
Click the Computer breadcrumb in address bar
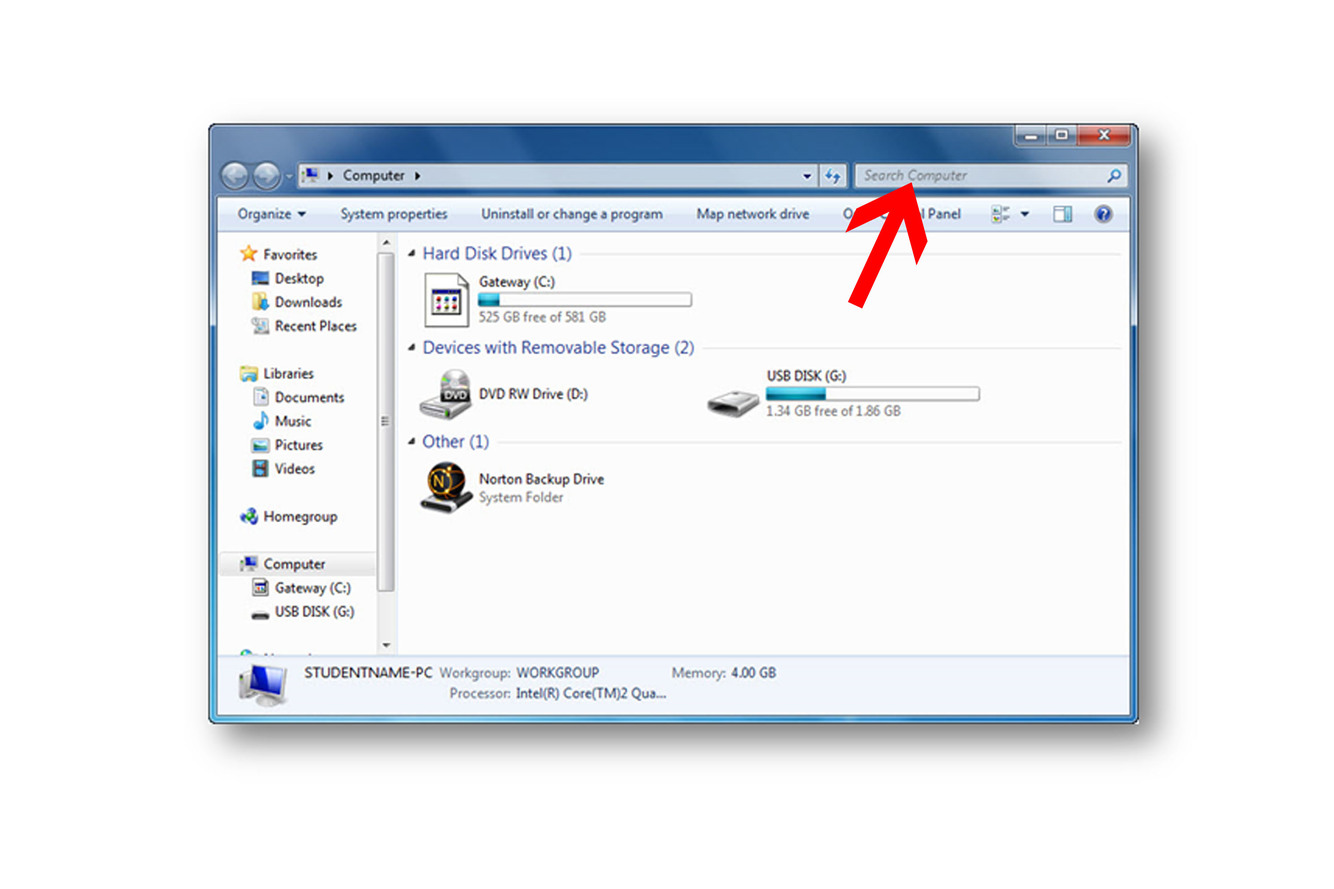click(x=374, y=176)
